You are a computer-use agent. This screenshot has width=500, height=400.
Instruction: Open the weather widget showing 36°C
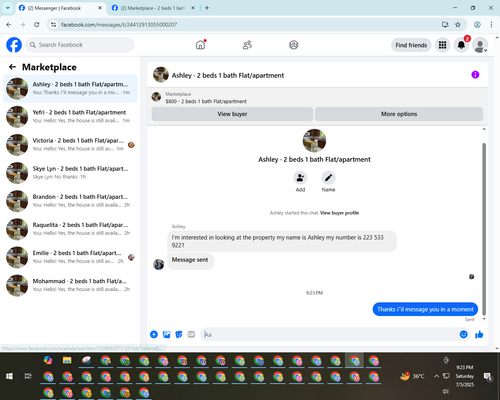click(412, 376)
